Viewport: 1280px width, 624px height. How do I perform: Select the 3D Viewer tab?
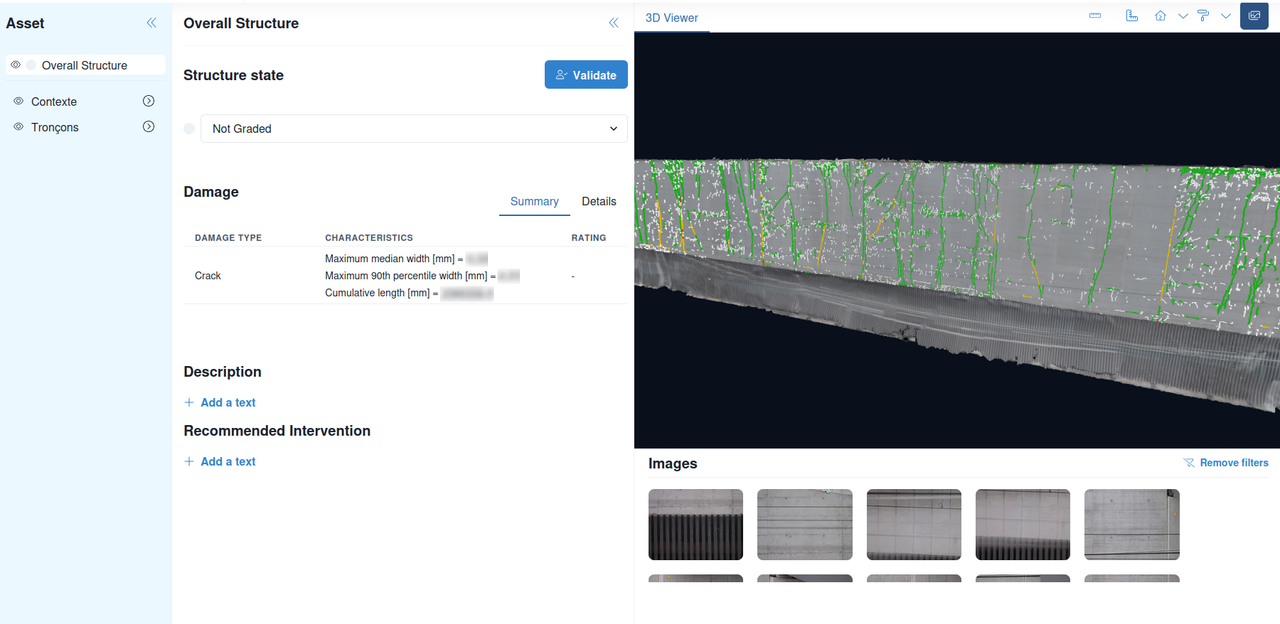[672, 18]
